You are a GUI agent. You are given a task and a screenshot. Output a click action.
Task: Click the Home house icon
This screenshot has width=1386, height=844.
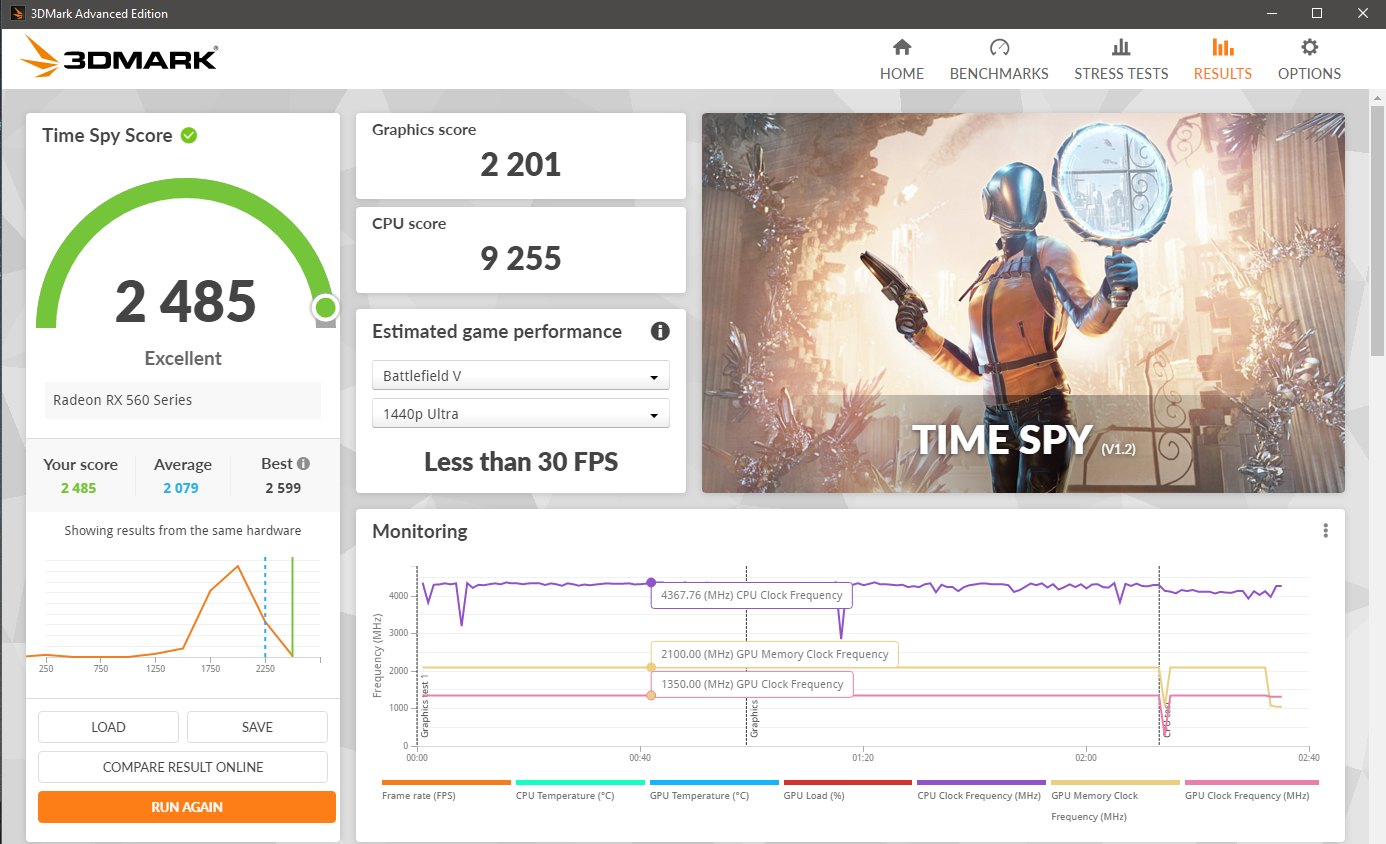902,47
